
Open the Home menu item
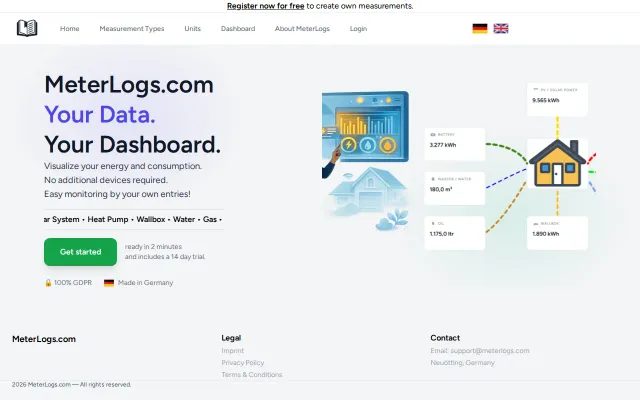(x=69, y=29)
